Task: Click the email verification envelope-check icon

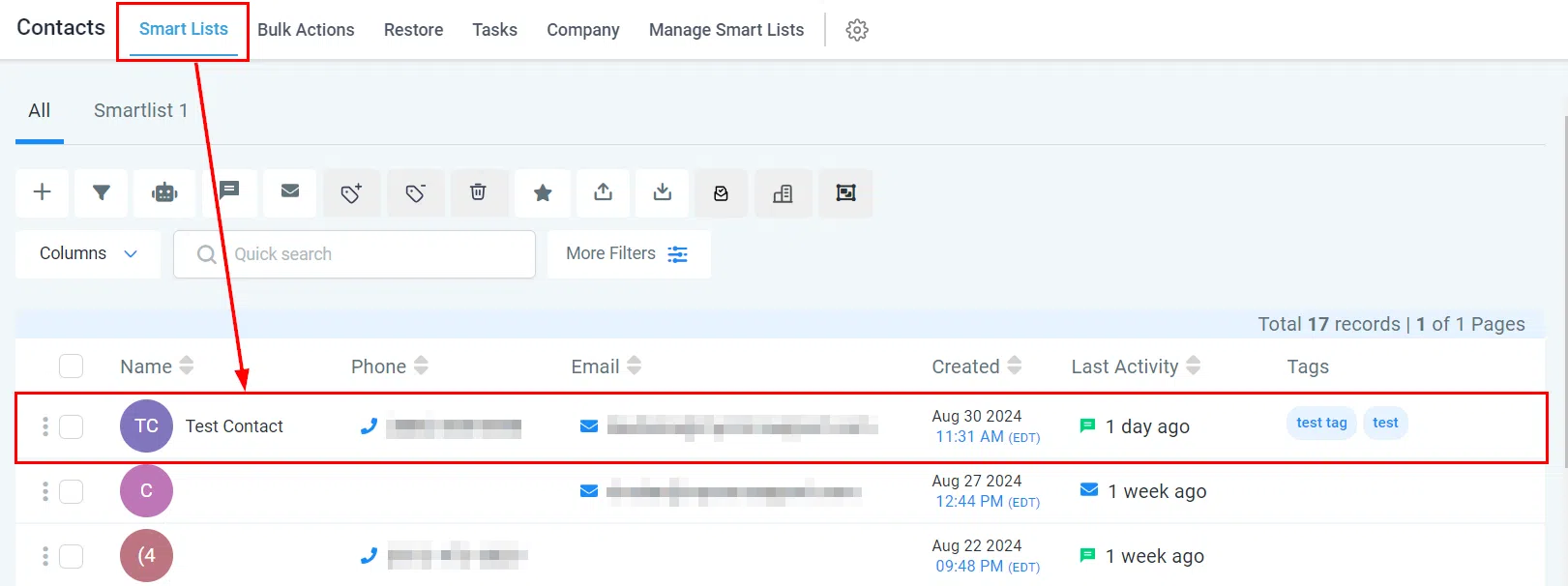Action: pyautogui.click(x=721, y=193)
